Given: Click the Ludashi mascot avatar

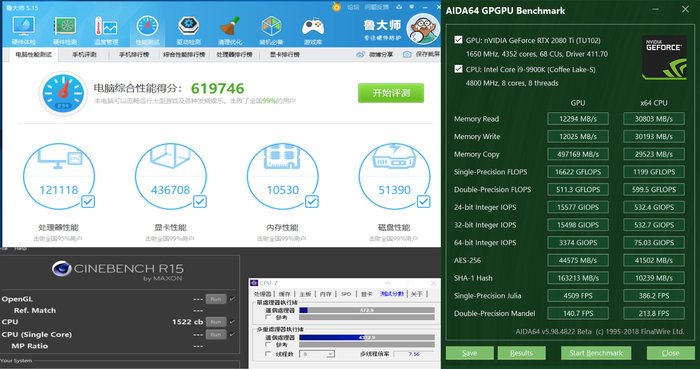Looking at the screenshot, I should (x=423, y=29).
